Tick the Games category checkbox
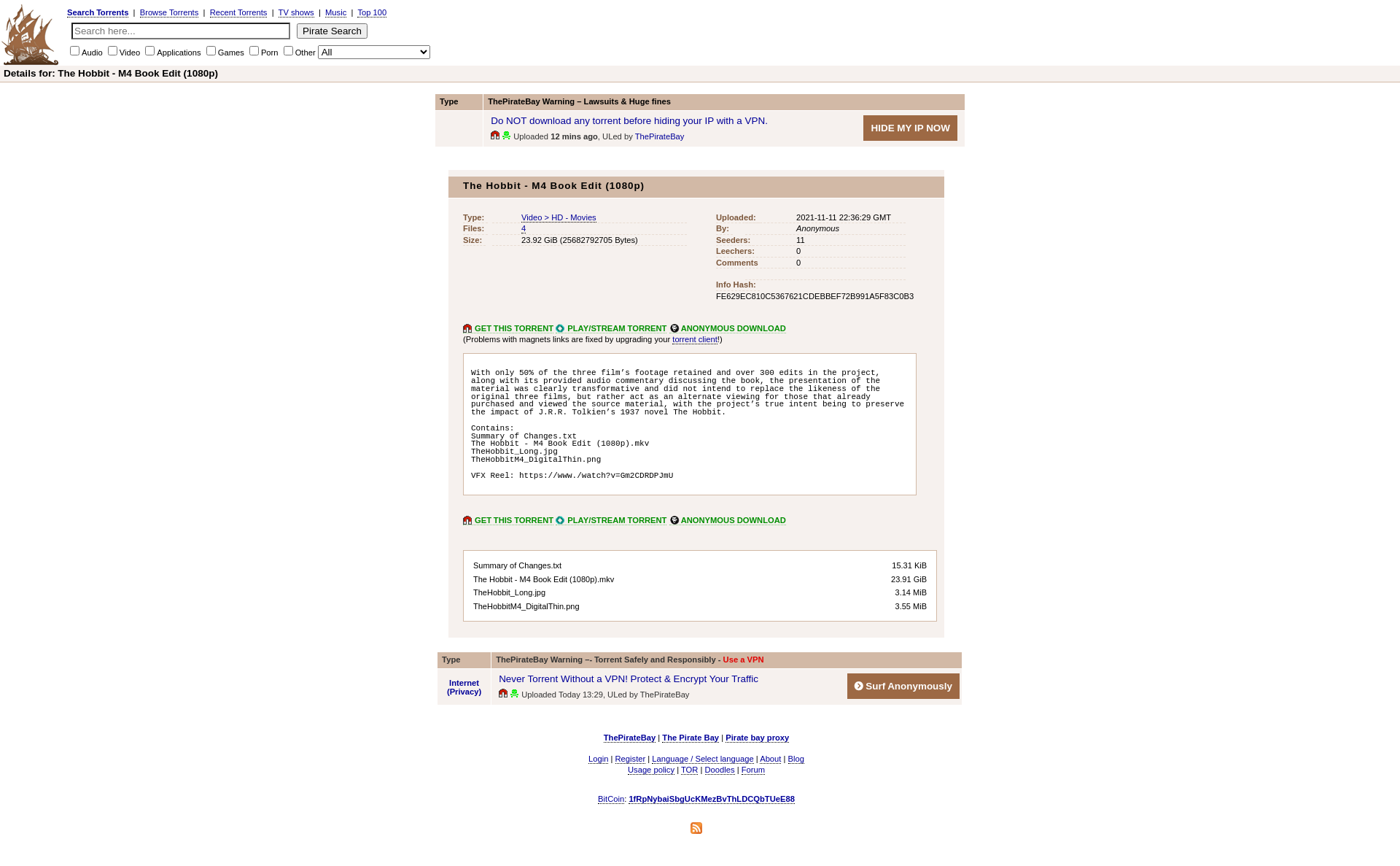The width and height of the screenshot is (1400, 866). (x=211, y=51)
